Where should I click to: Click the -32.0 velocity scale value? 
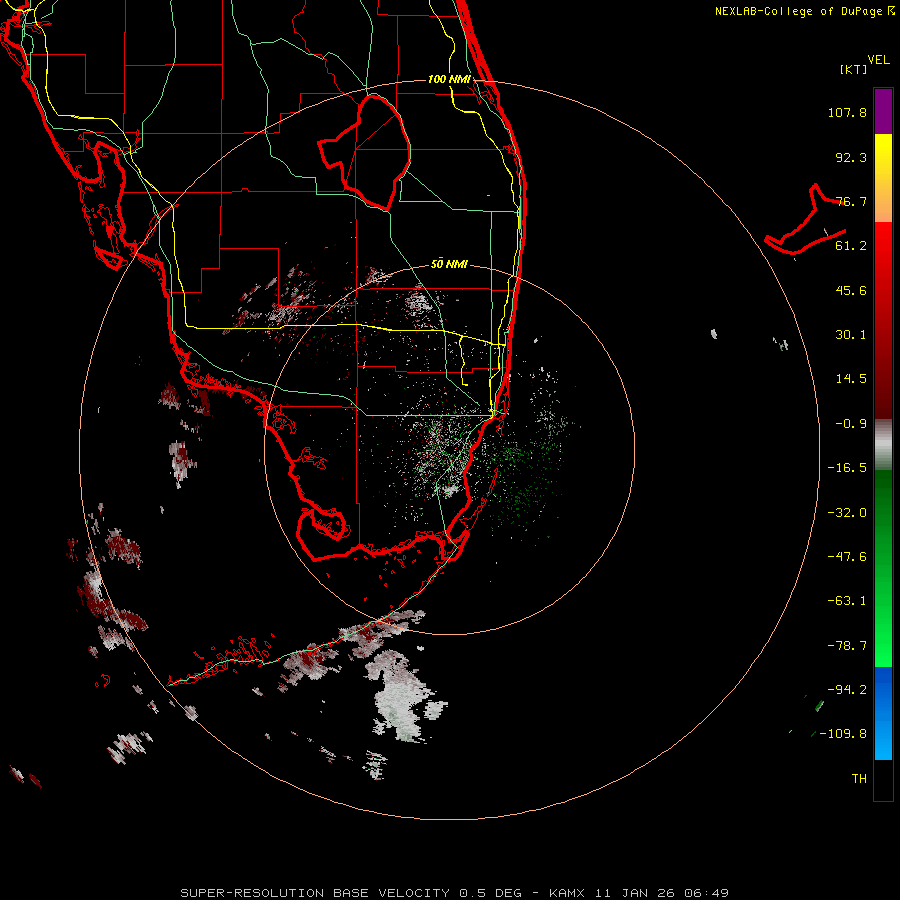tap(847, 513)
